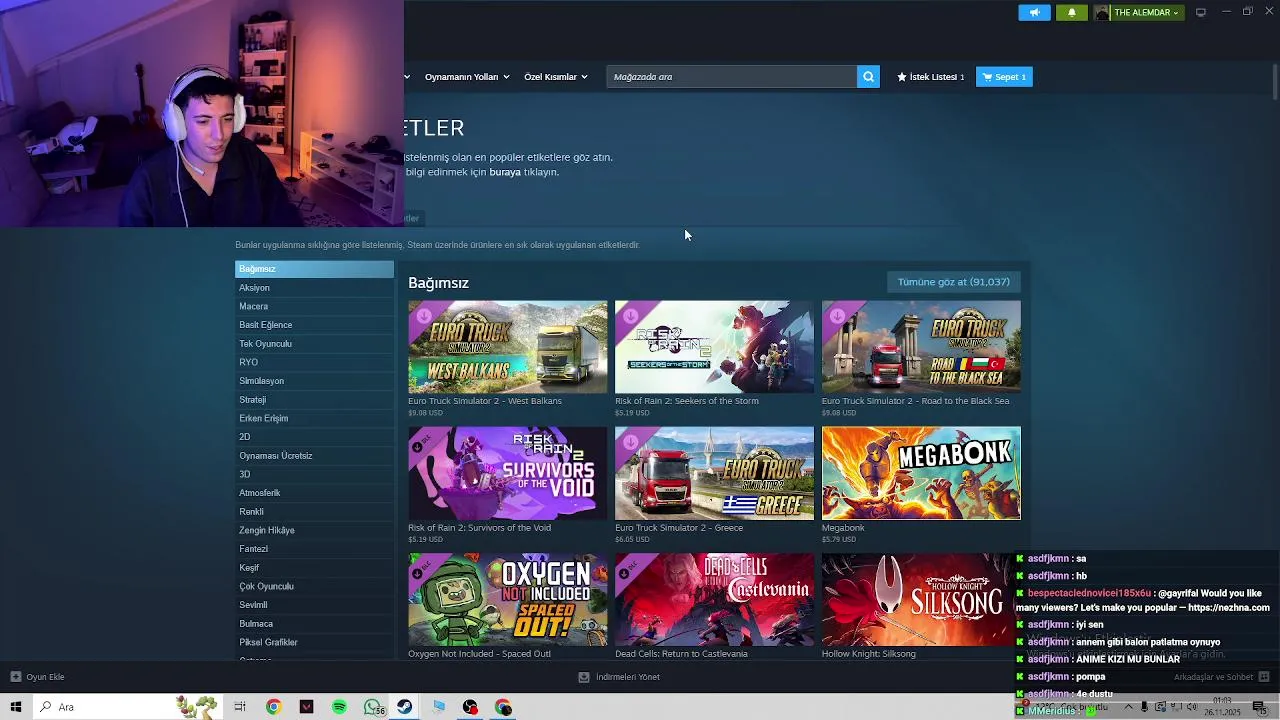
Task: Open İndirmeleri Yönet downloads
Action: [x=619, y=677]
